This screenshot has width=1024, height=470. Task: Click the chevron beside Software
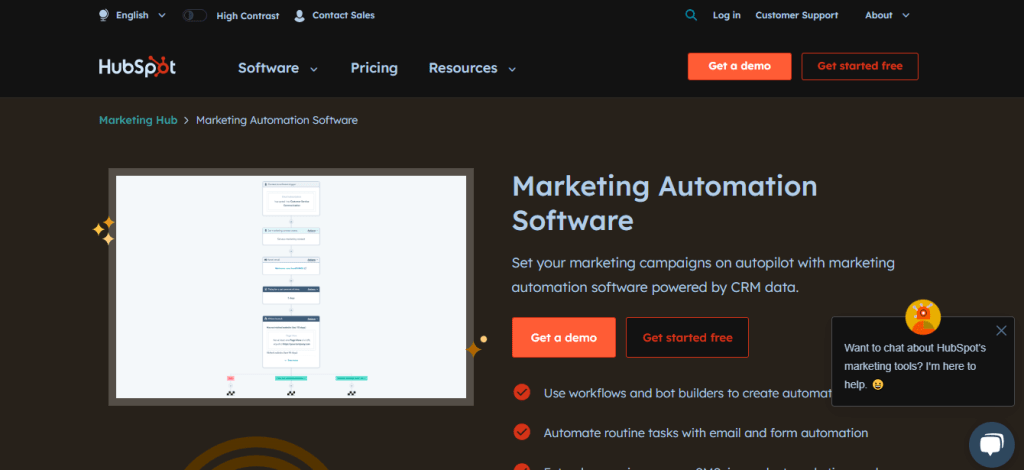313,69
